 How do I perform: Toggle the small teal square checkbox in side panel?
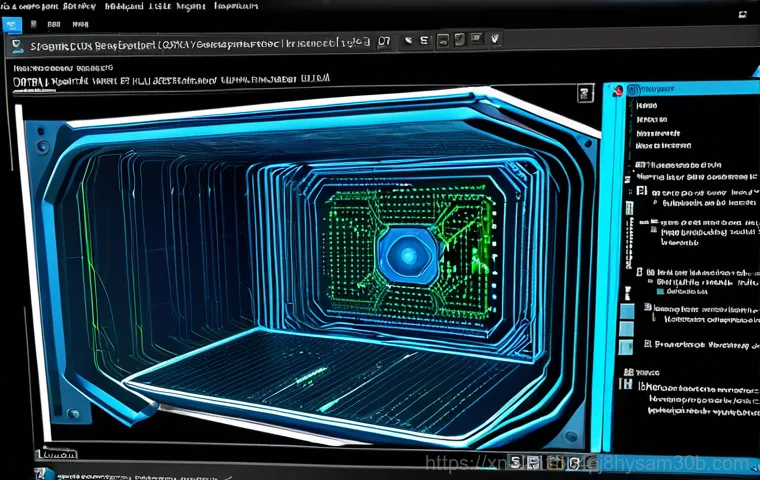pos(660,291)
